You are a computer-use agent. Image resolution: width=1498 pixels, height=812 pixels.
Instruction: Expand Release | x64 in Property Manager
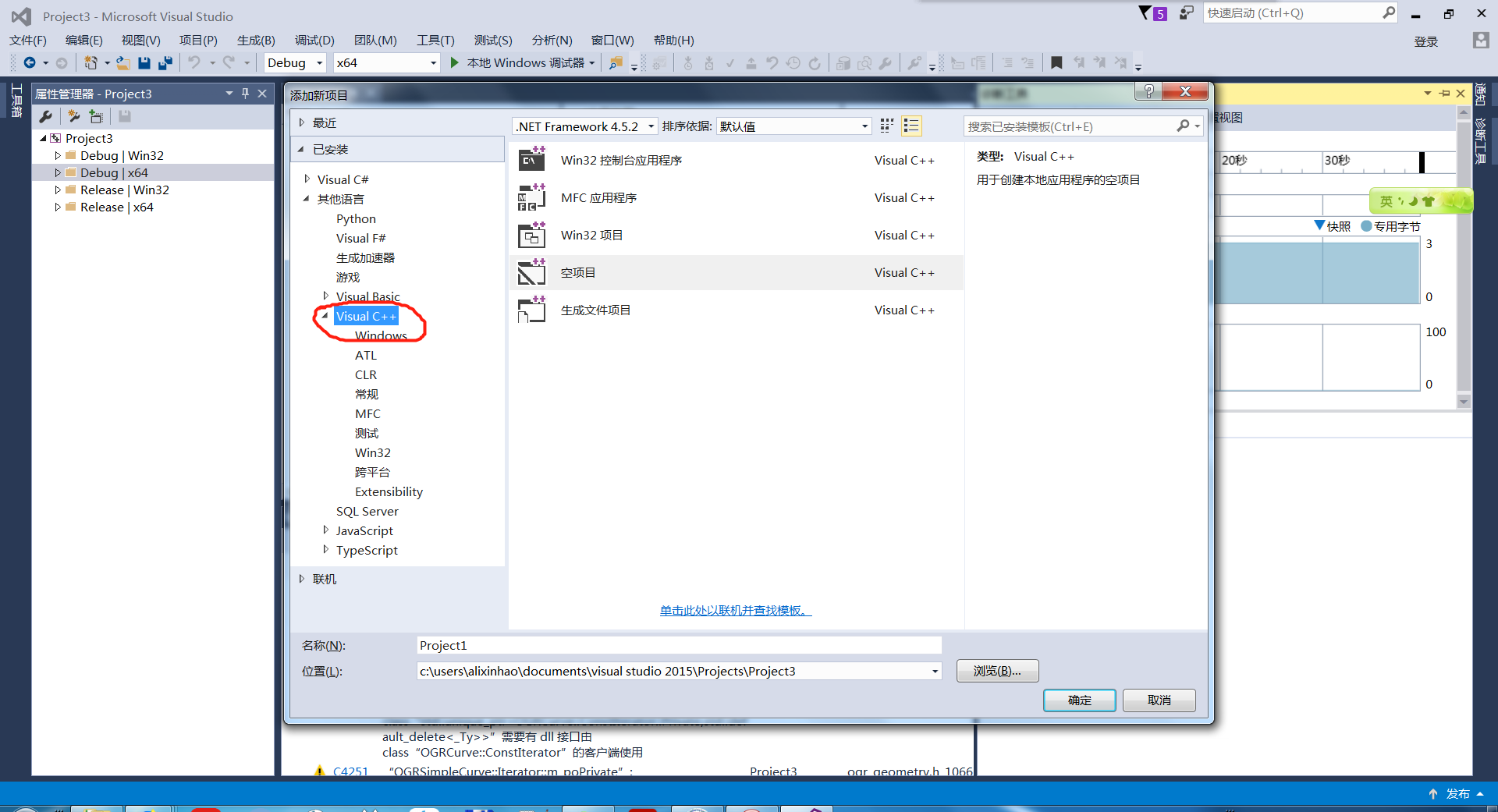[58, 207]
